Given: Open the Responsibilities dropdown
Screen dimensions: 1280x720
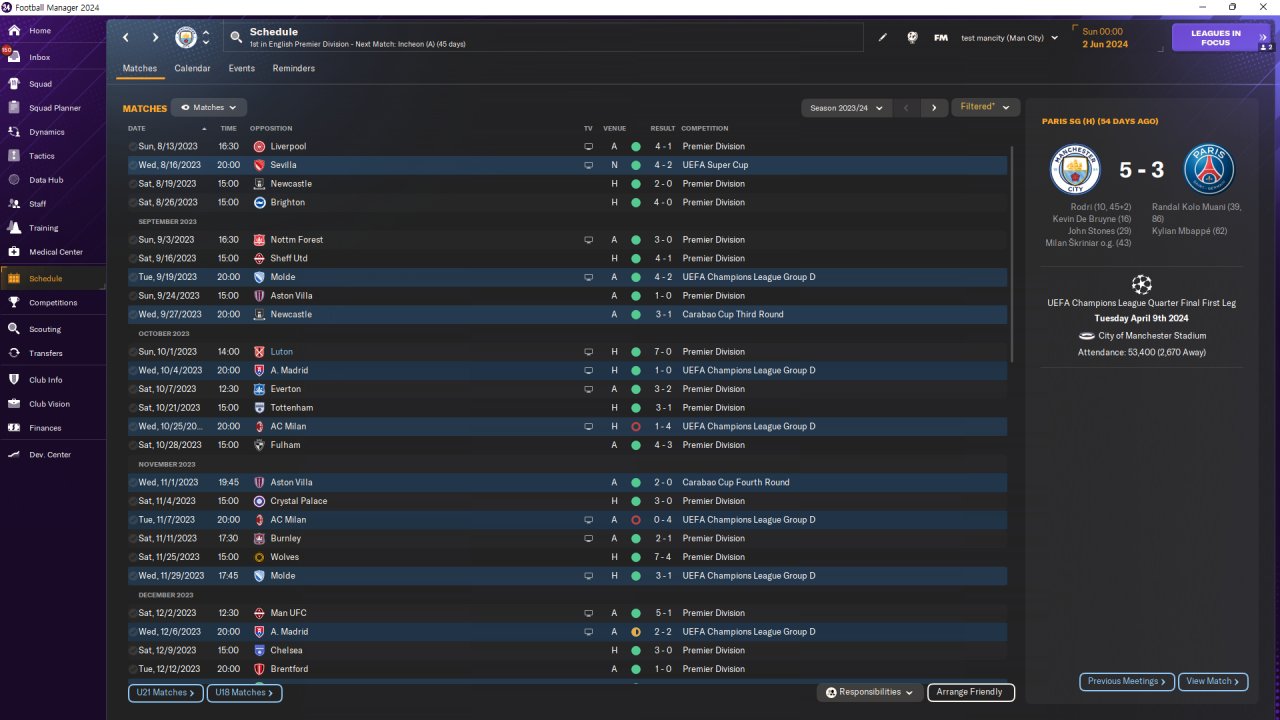Looking at the screenshot, I should coord(870,692).
